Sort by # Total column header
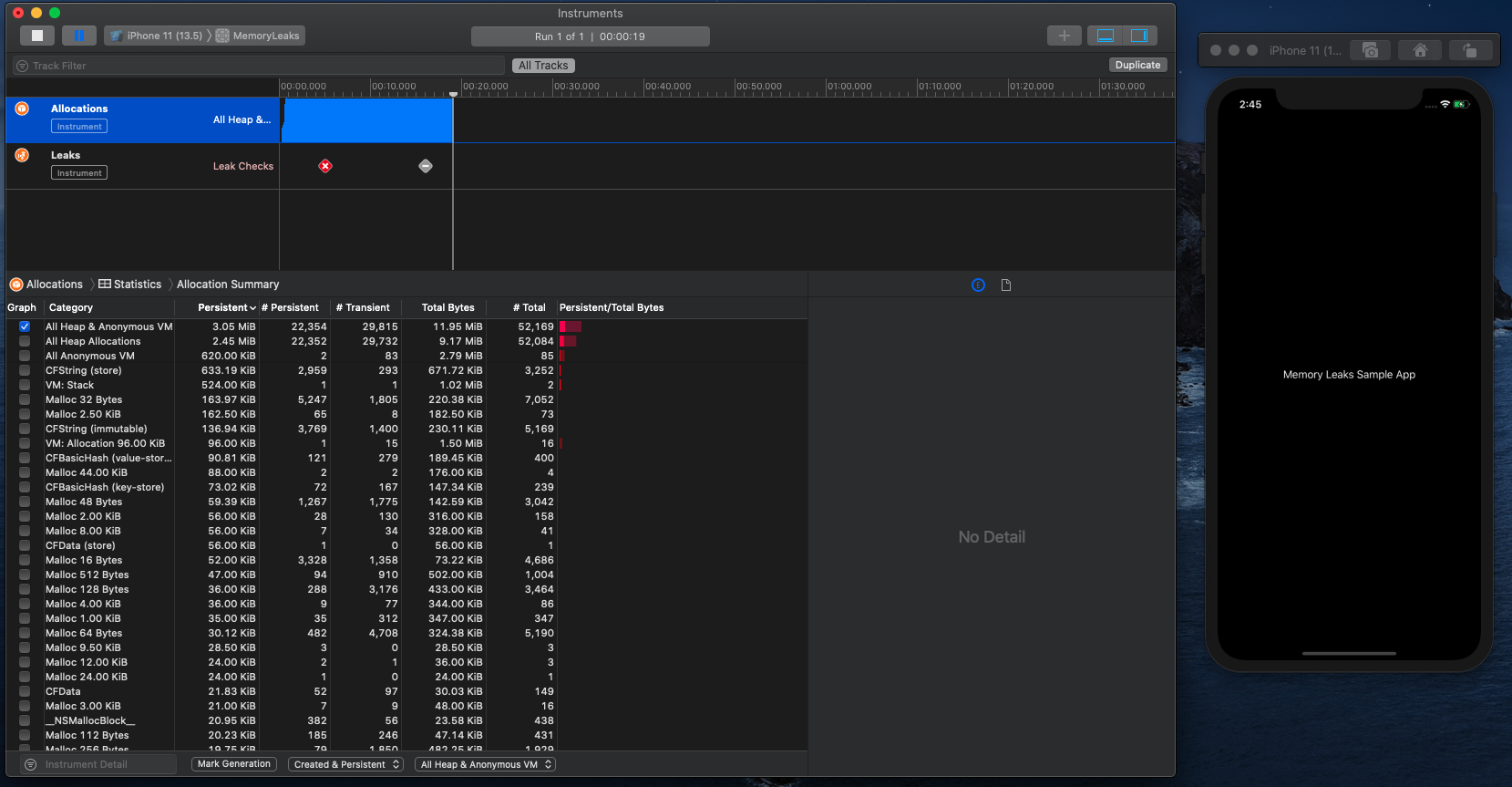Image resolution: width=1512 pixels, height=787 pixels. coord(523,307)
